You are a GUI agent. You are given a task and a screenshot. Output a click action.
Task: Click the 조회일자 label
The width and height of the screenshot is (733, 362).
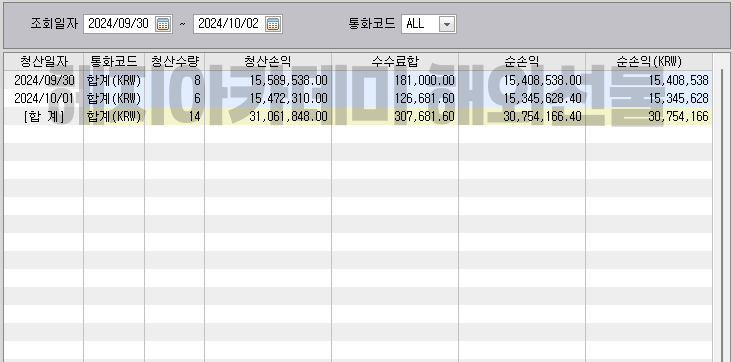pyautogui.click(x=54, y=24)
